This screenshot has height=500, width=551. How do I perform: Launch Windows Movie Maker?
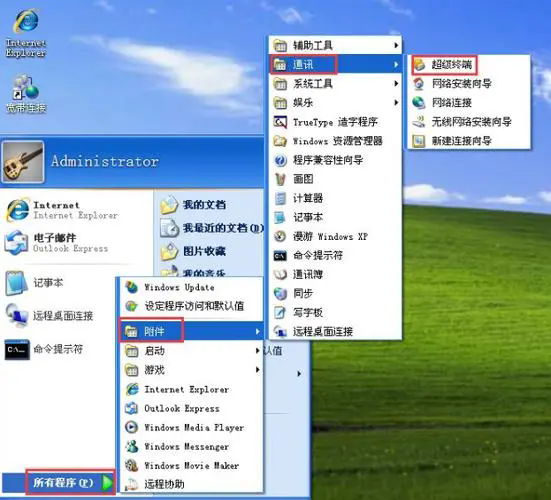(191, 466)
